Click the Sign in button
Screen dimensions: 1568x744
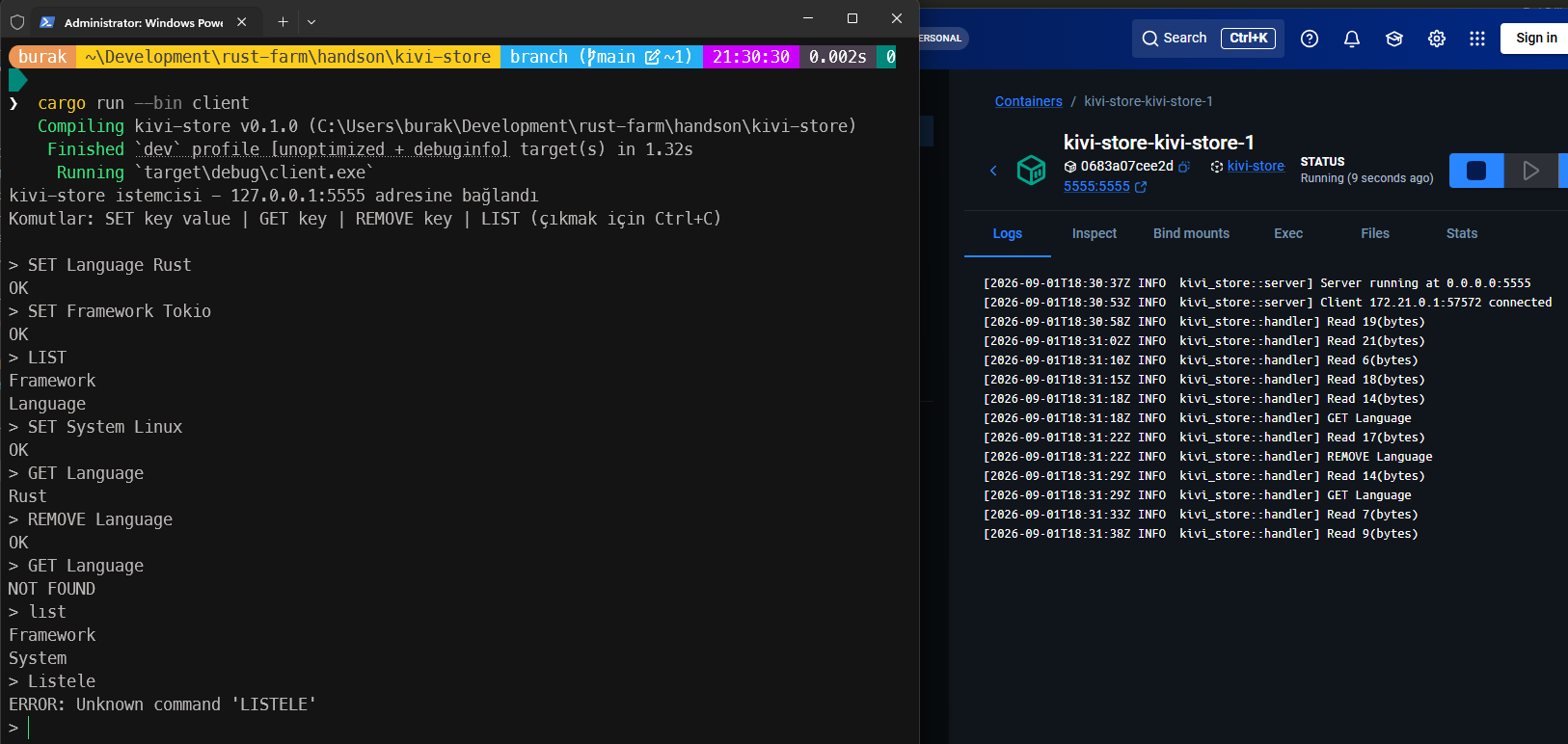click(x=1536, y=39)
